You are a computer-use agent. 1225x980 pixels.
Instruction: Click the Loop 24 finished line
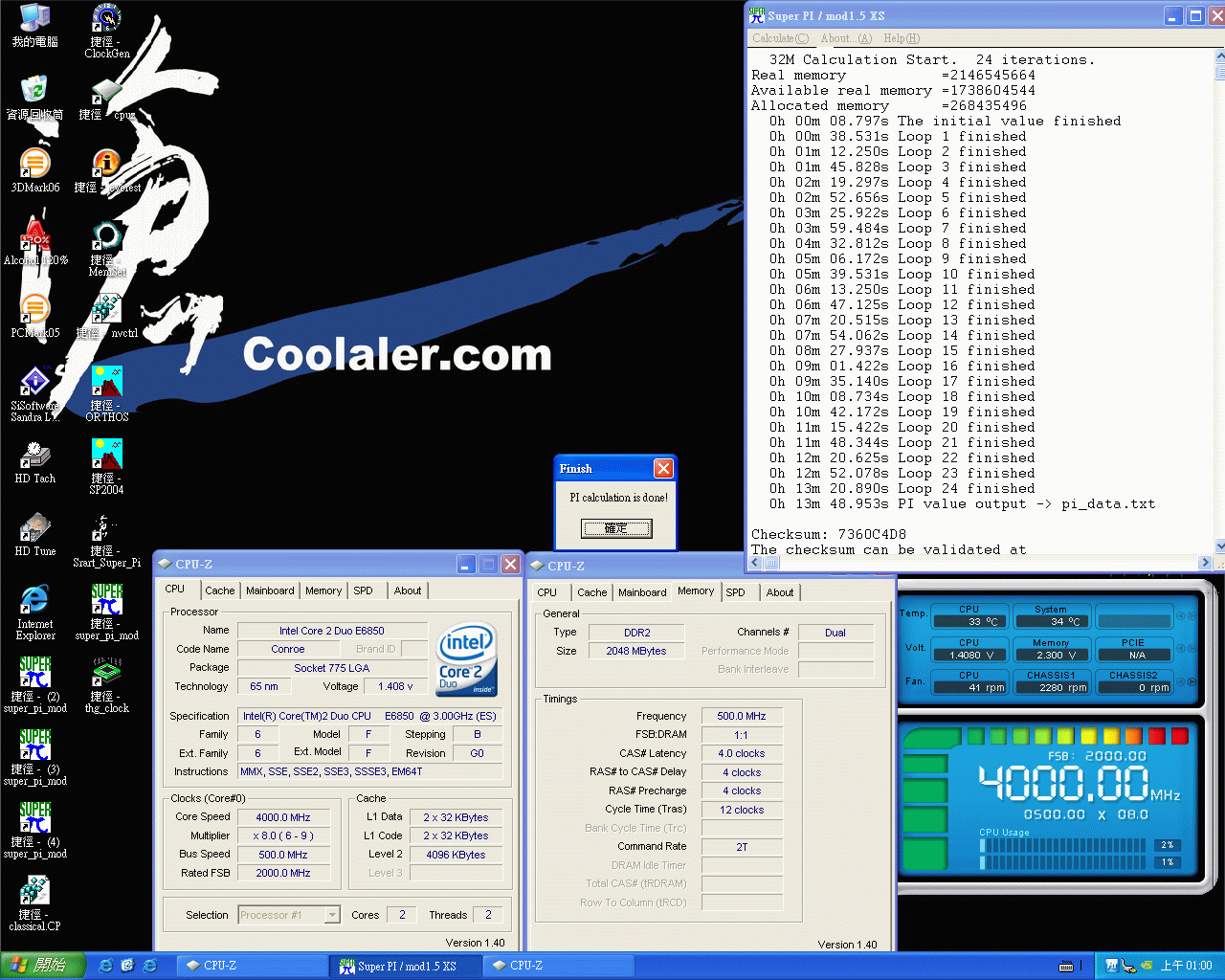click(902, 488)
